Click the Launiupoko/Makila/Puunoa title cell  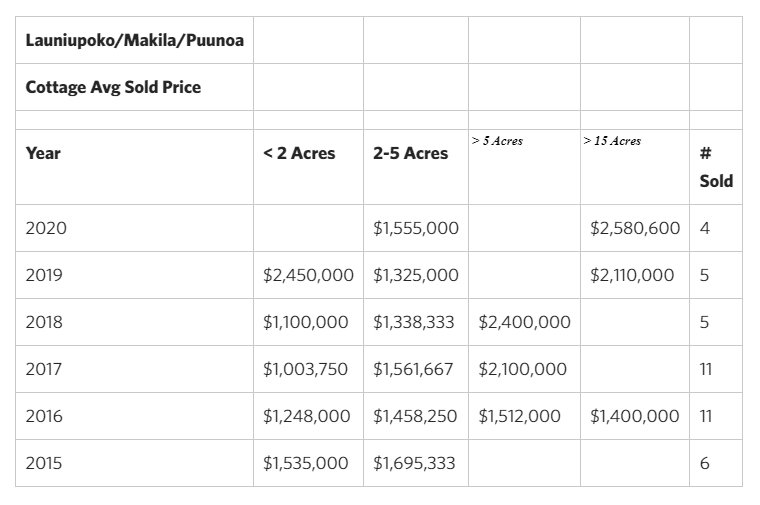coord(134,40)
